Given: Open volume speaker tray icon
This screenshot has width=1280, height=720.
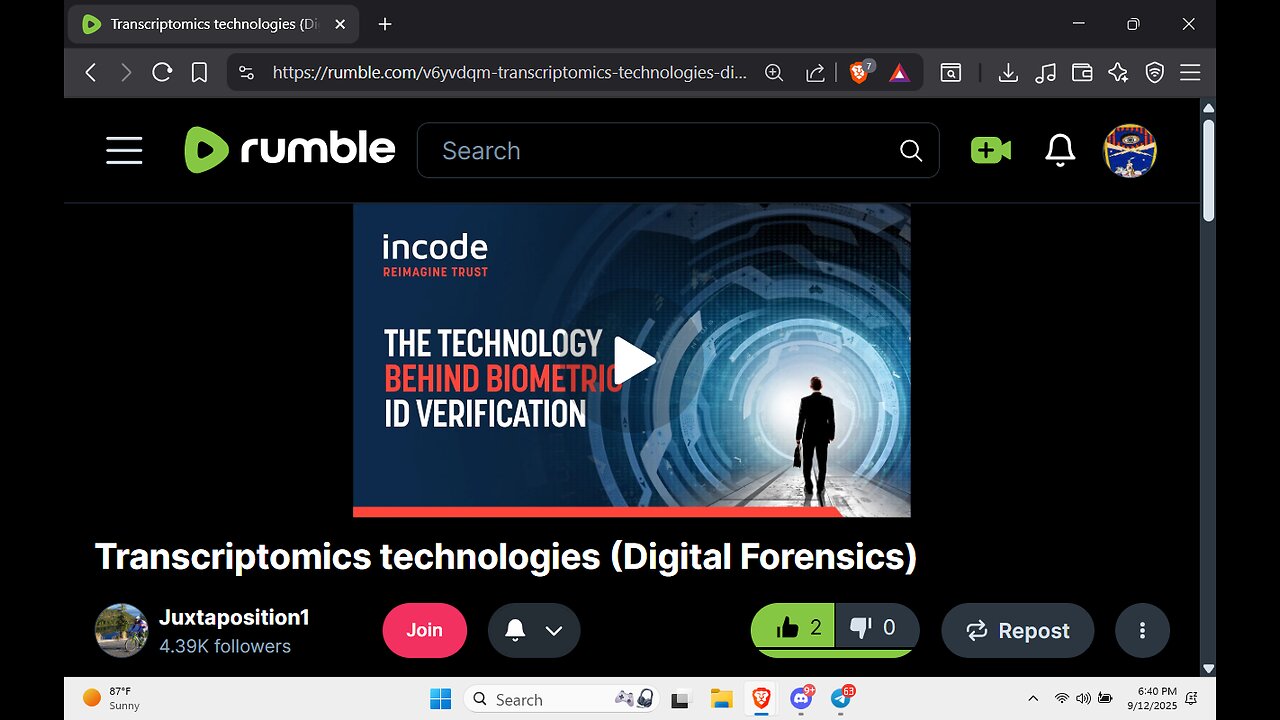Looking at the screenshot, I should [1083, 698].
